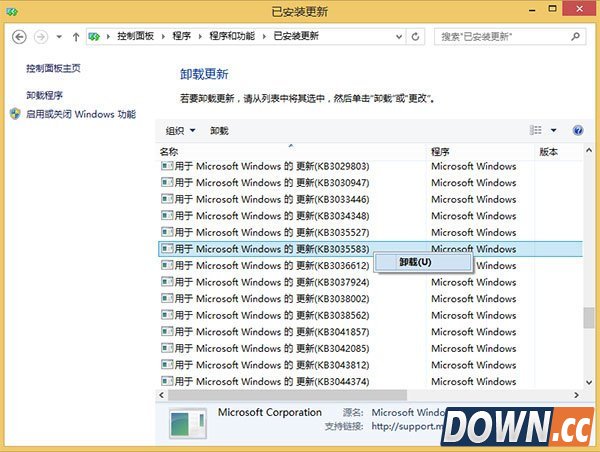600x452 pixels.
Task: Click the vertical scrollbar thumb
Action: 589,318
